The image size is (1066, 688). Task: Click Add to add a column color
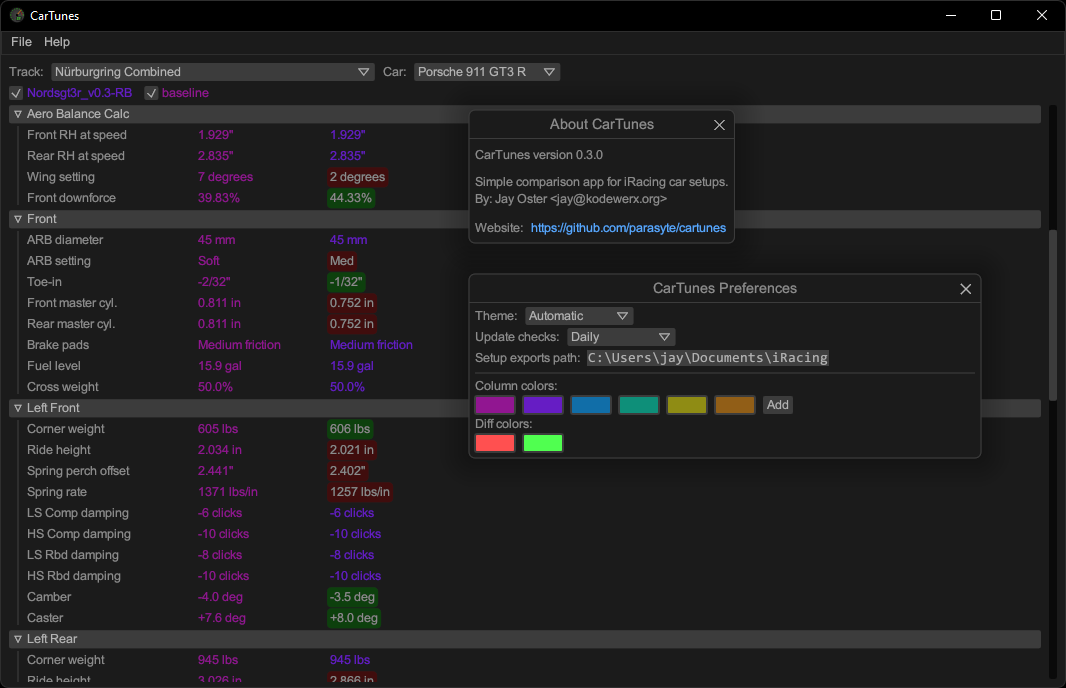[x=778, y=405]
